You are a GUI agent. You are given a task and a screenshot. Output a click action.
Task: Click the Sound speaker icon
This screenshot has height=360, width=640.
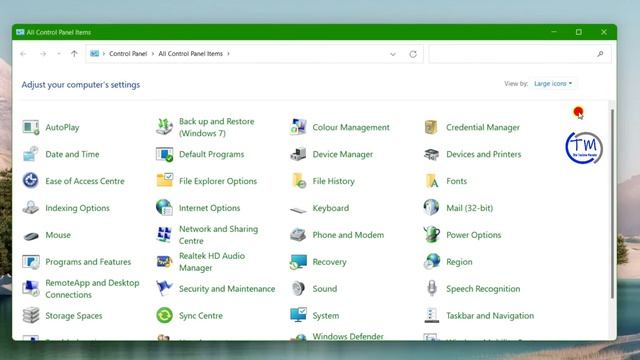pos(298,289)
